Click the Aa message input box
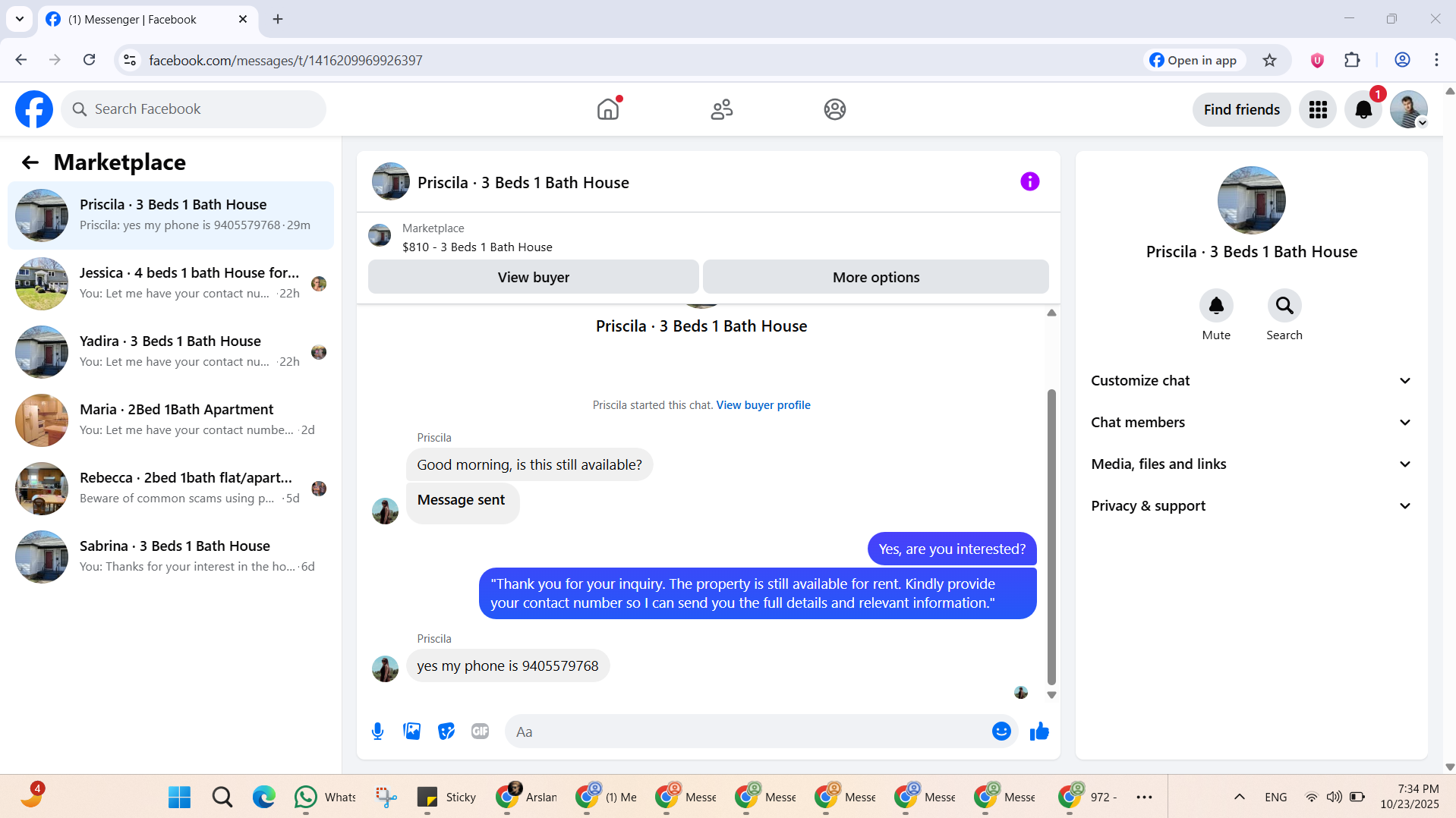The image size is (1456, 818). pos(748,731)
